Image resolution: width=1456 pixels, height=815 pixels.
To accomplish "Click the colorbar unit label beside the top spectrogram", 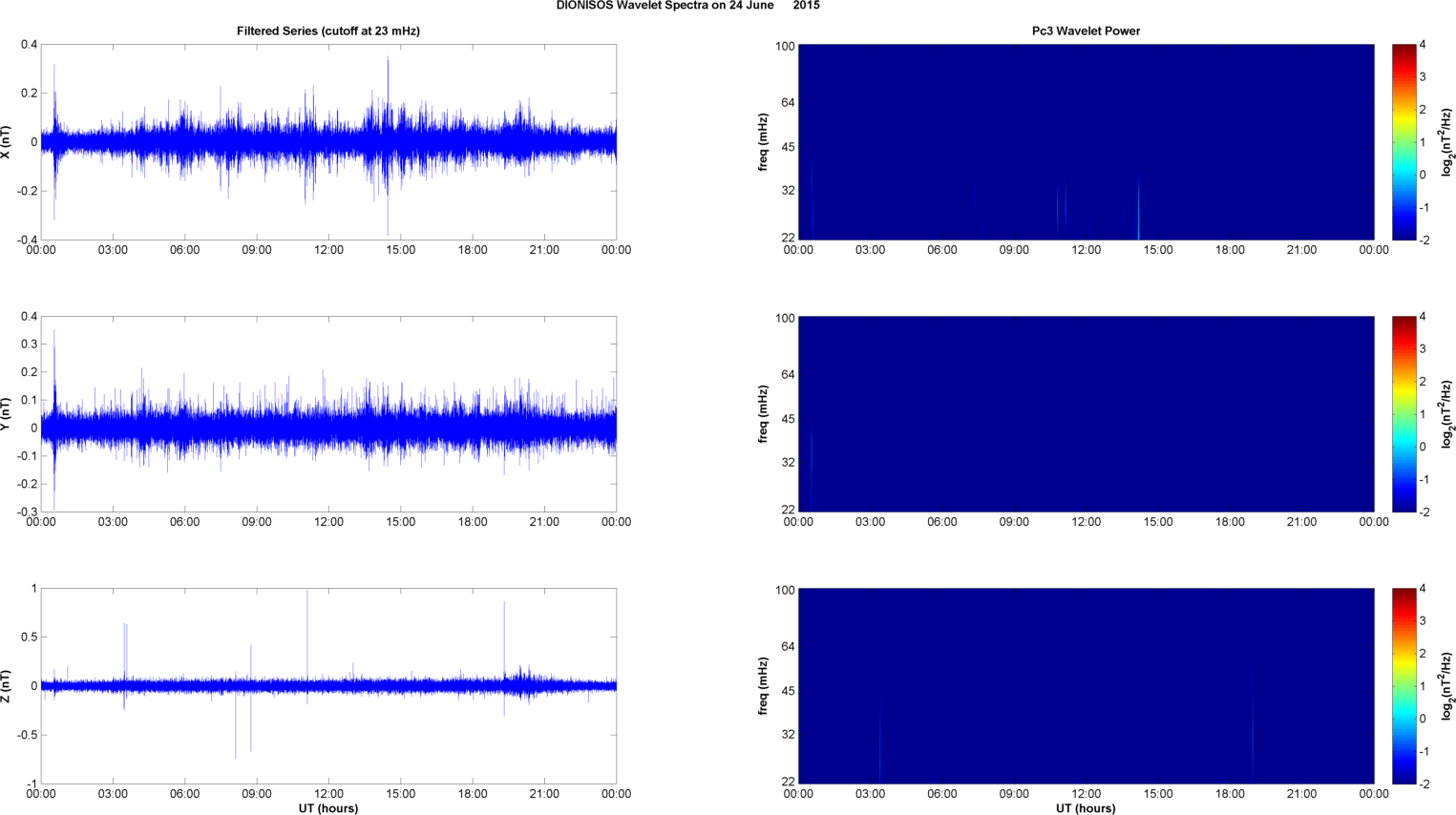I will [x=1447, y=142].
